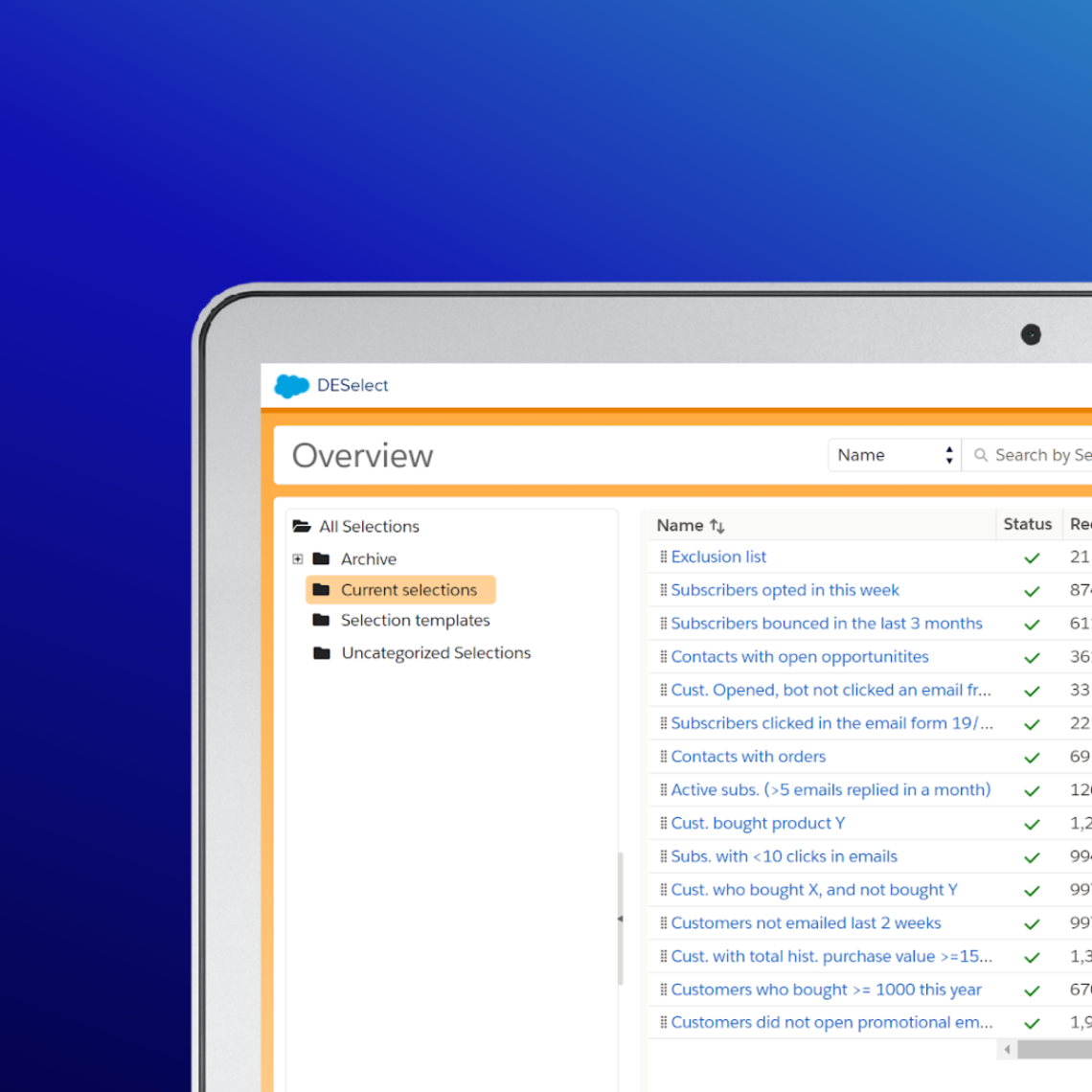Click the Uncategorized Selections folder icon
The width and height of the screenshot is (1092, 1092).
321,652
